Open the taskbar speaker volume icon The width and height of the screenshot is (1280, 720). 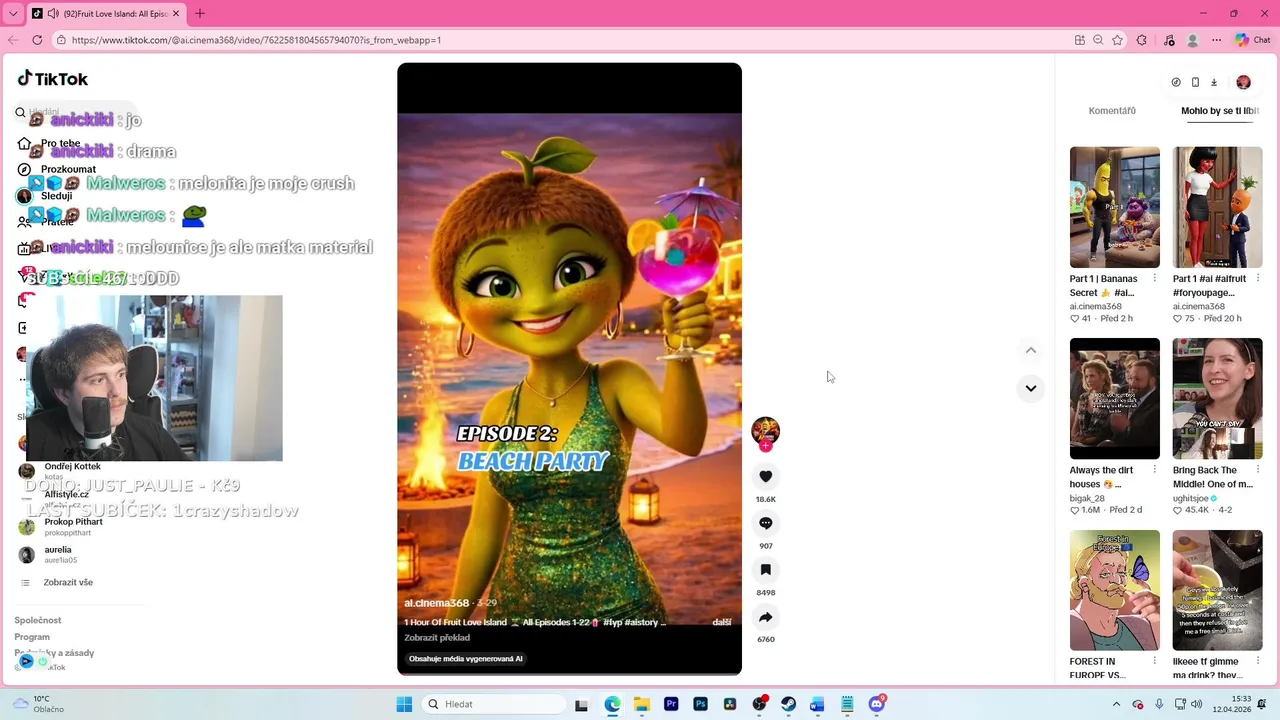tap(1199, 704)
